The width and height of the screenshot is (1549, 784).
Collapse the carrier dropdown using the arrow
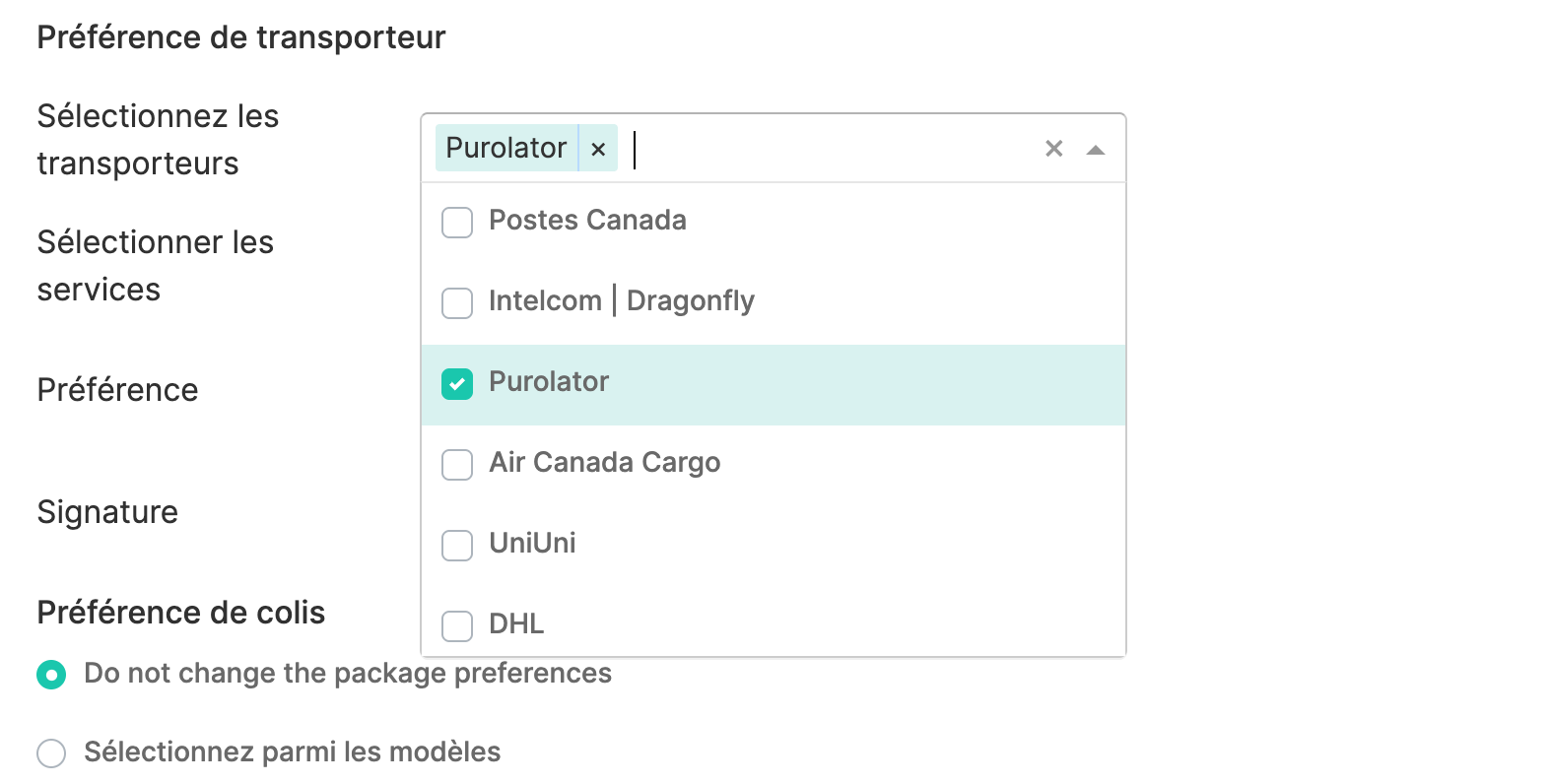1095,150
